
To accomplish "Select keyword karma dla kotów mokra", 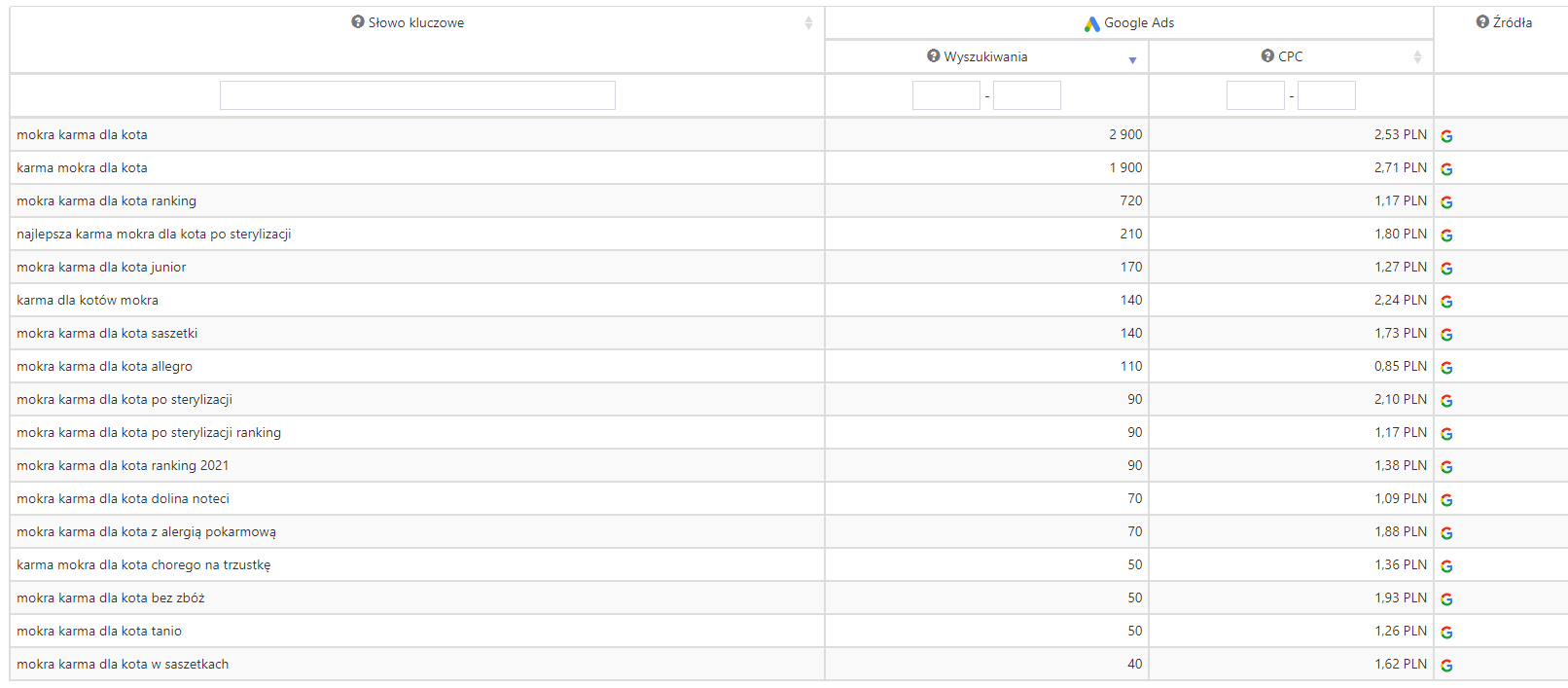I will click(88, 300).
